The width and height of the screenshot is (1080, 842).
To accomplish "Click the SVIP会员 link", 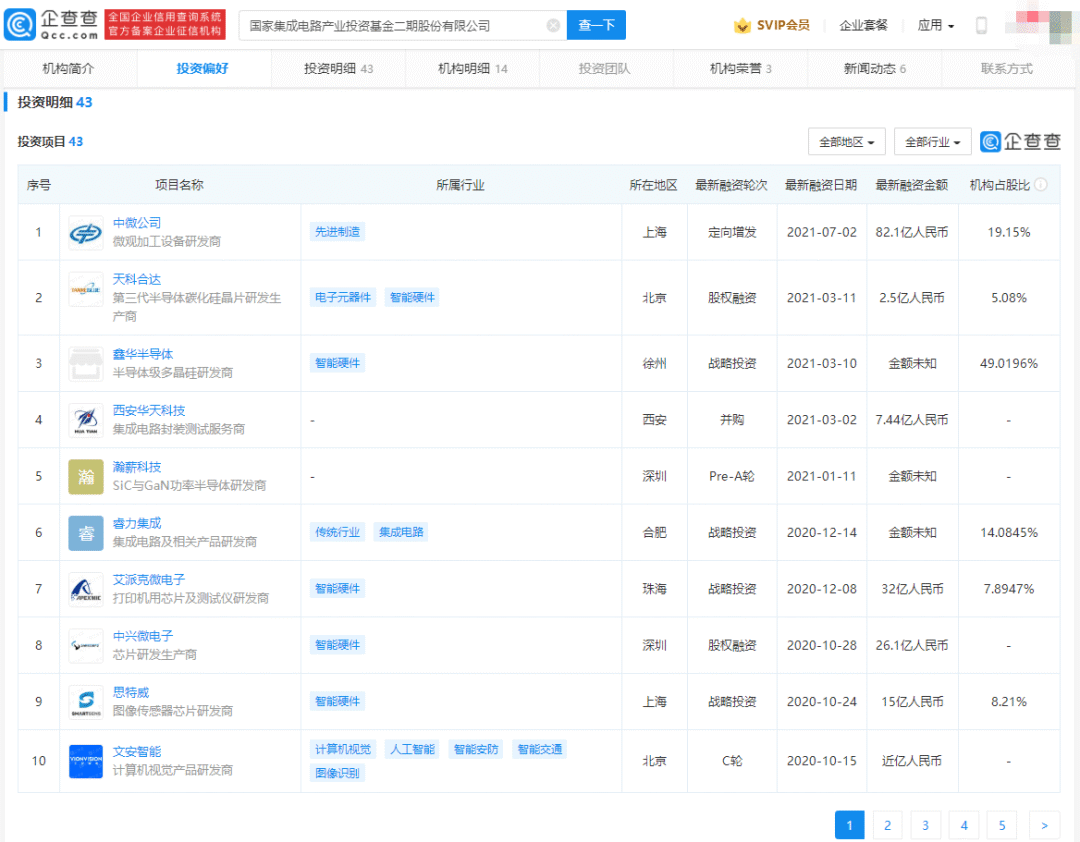I will click(782, 25).
